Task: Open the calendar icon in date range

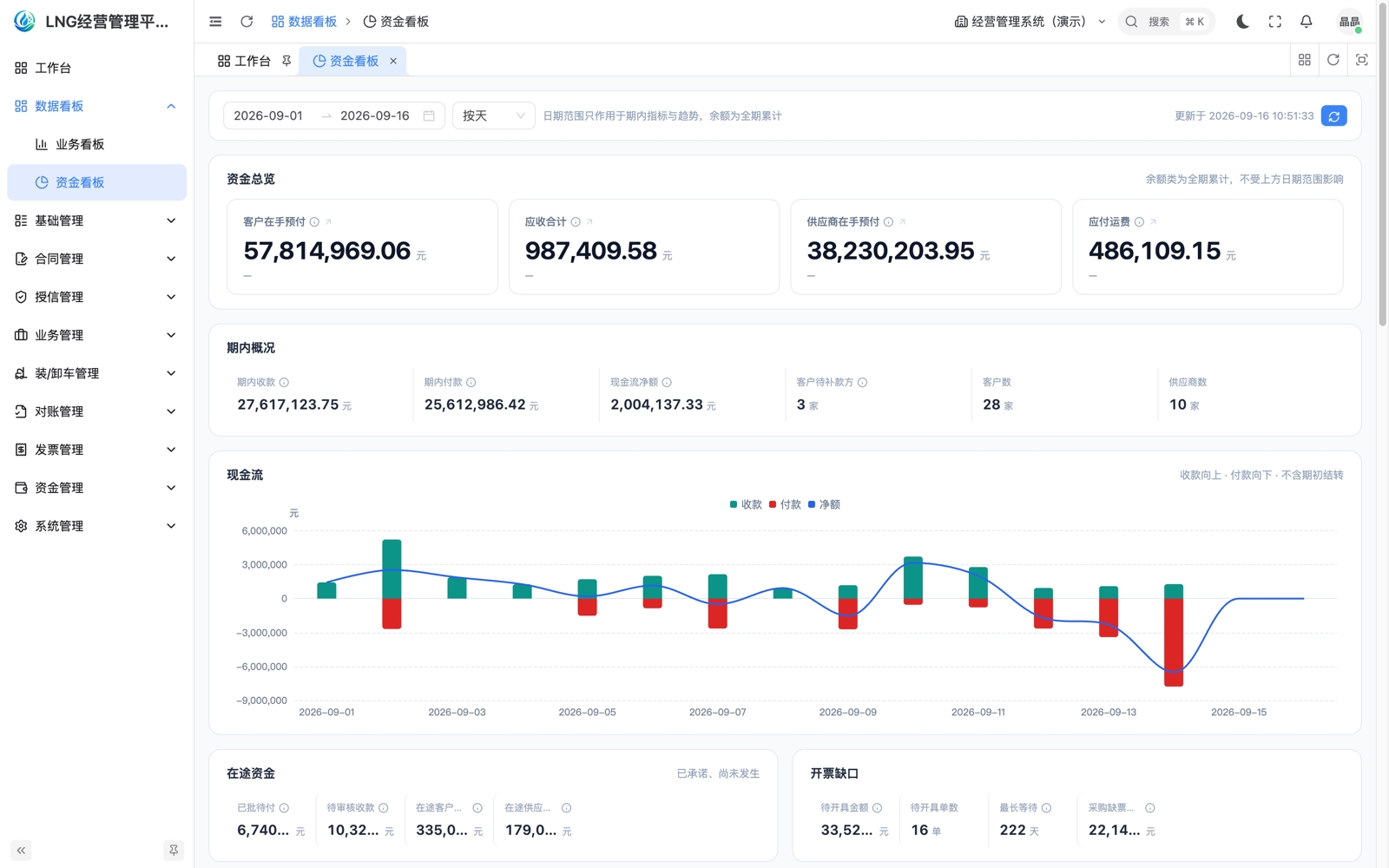Action: [429, 115]
